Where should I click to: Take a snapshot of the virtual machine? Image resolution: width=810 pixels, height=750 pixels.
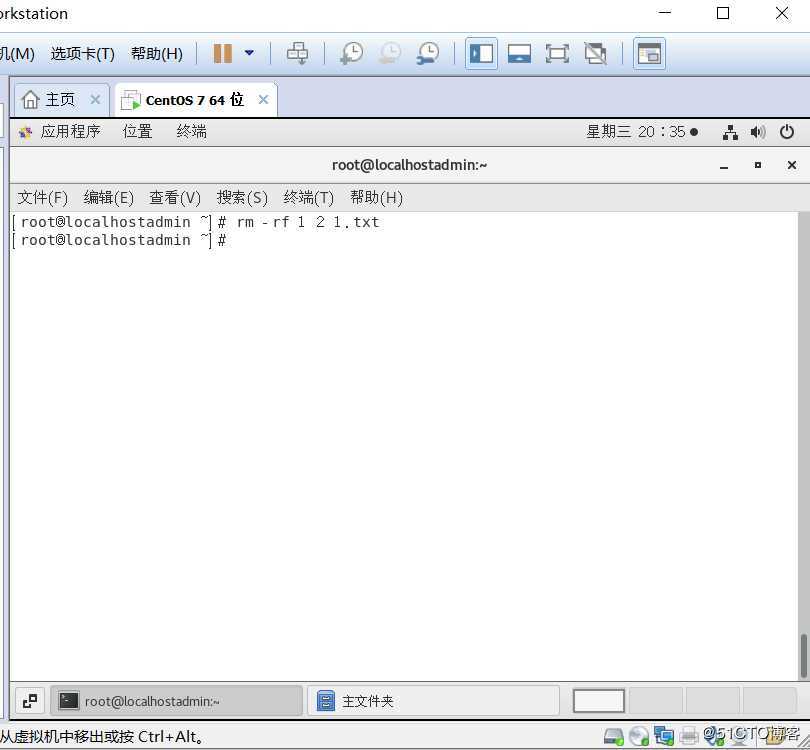(x=352, y=53)
